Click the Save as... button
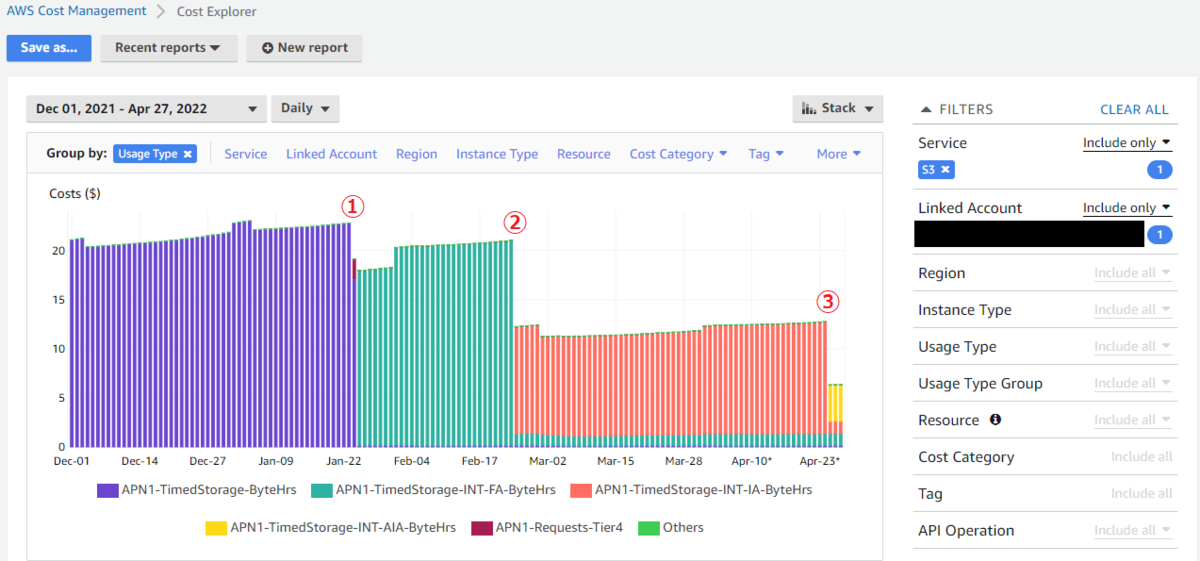Image resolution: width=1200 pixels, height=561 pixels. click(49, 48)
